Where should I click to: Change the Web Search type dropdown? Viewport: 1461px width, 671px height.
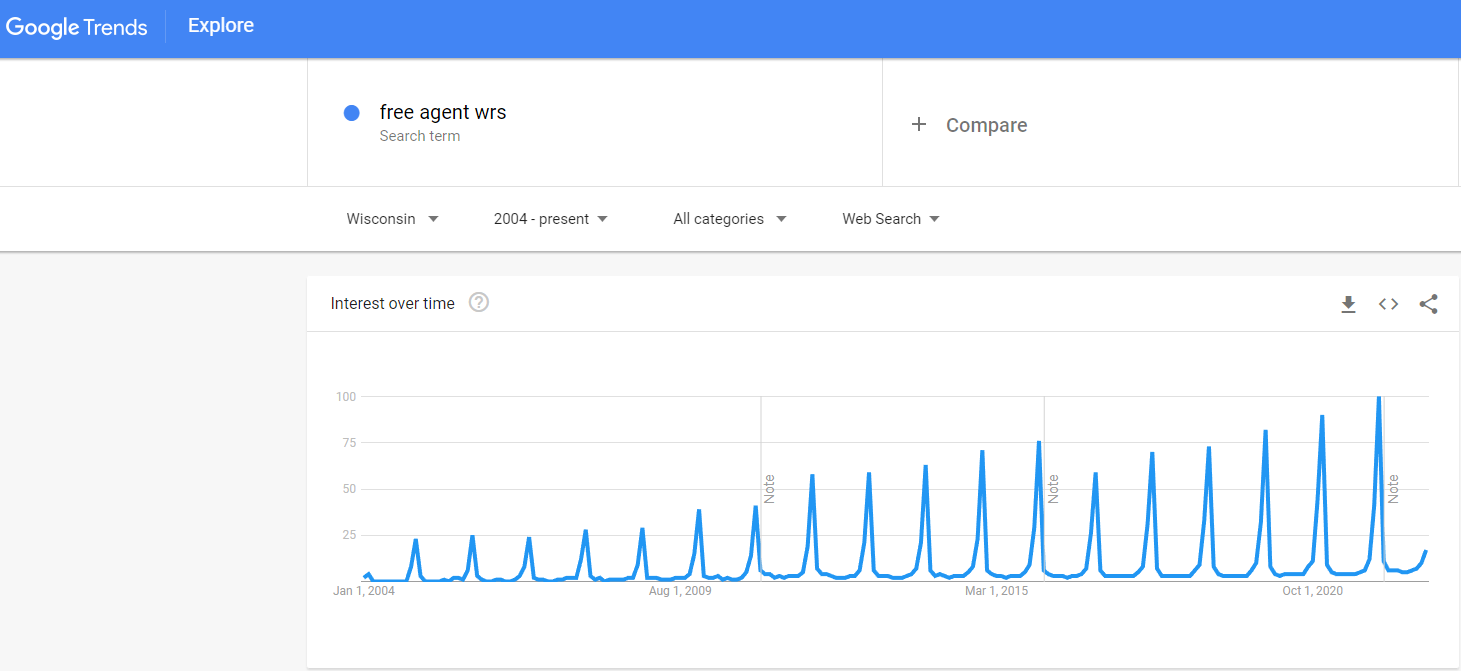point(890,219)
